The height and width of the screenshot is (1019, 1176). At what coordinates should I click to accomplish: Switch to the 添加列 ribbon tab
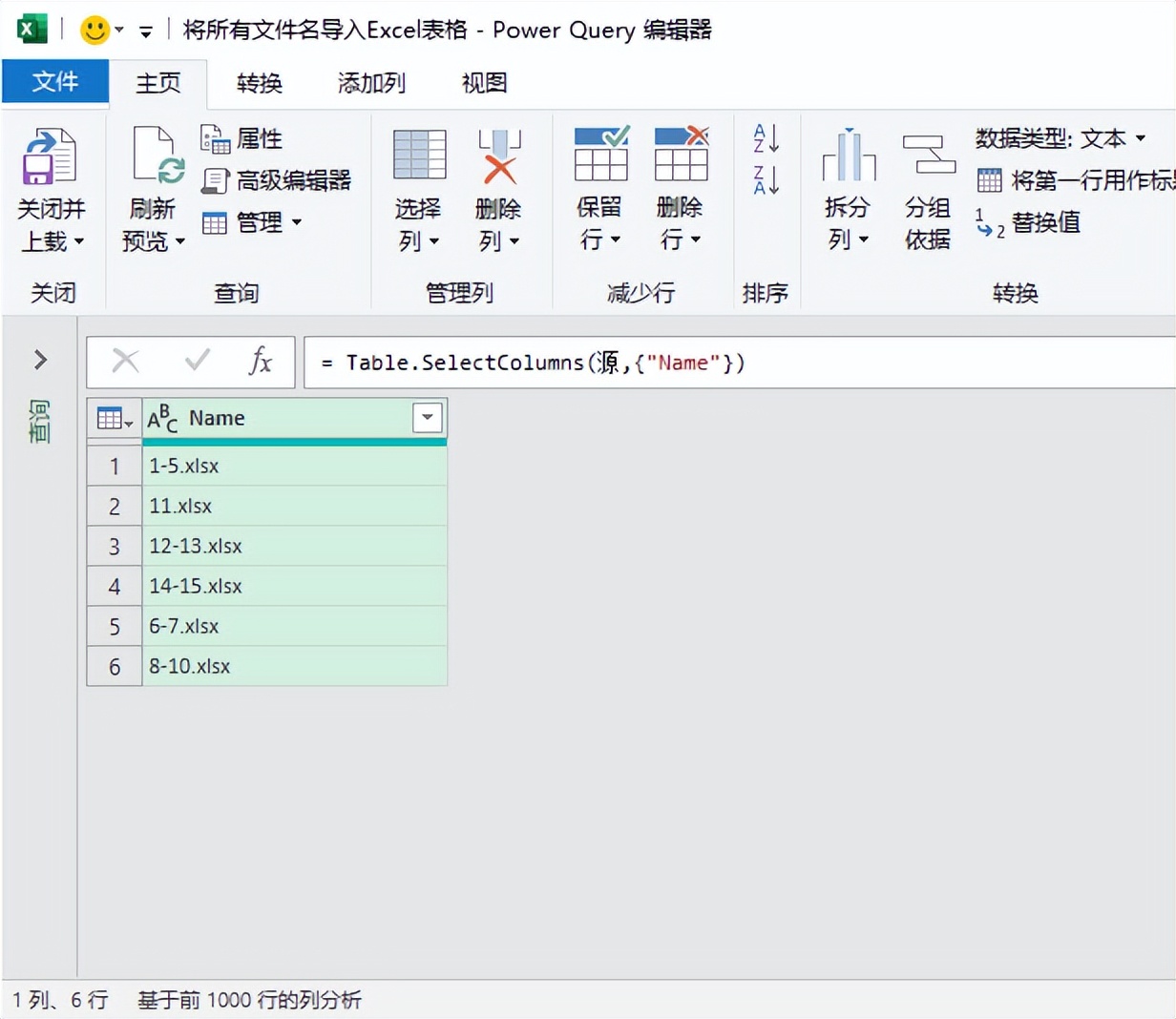tap(371, 83)
